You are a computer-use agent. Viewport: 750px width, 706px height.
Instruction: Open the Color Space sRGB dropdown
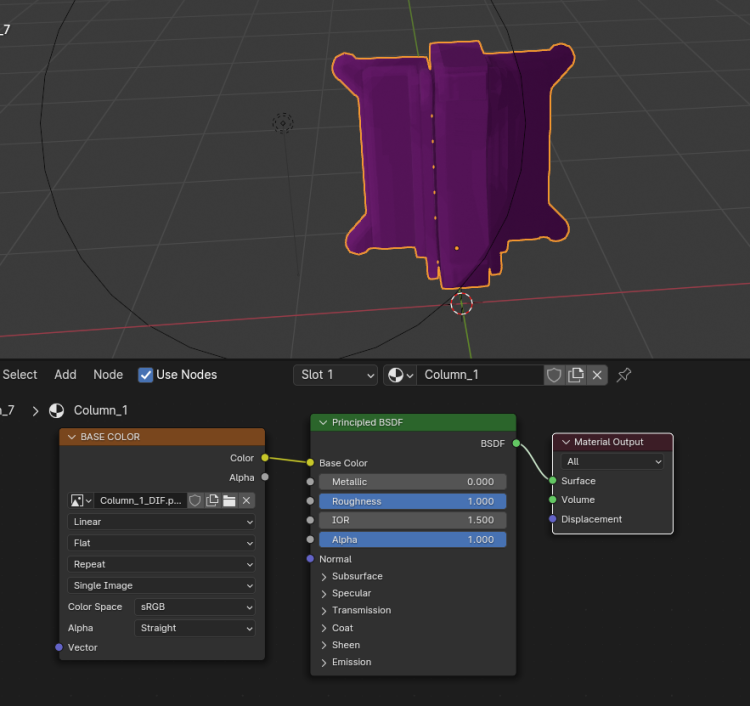195,607
